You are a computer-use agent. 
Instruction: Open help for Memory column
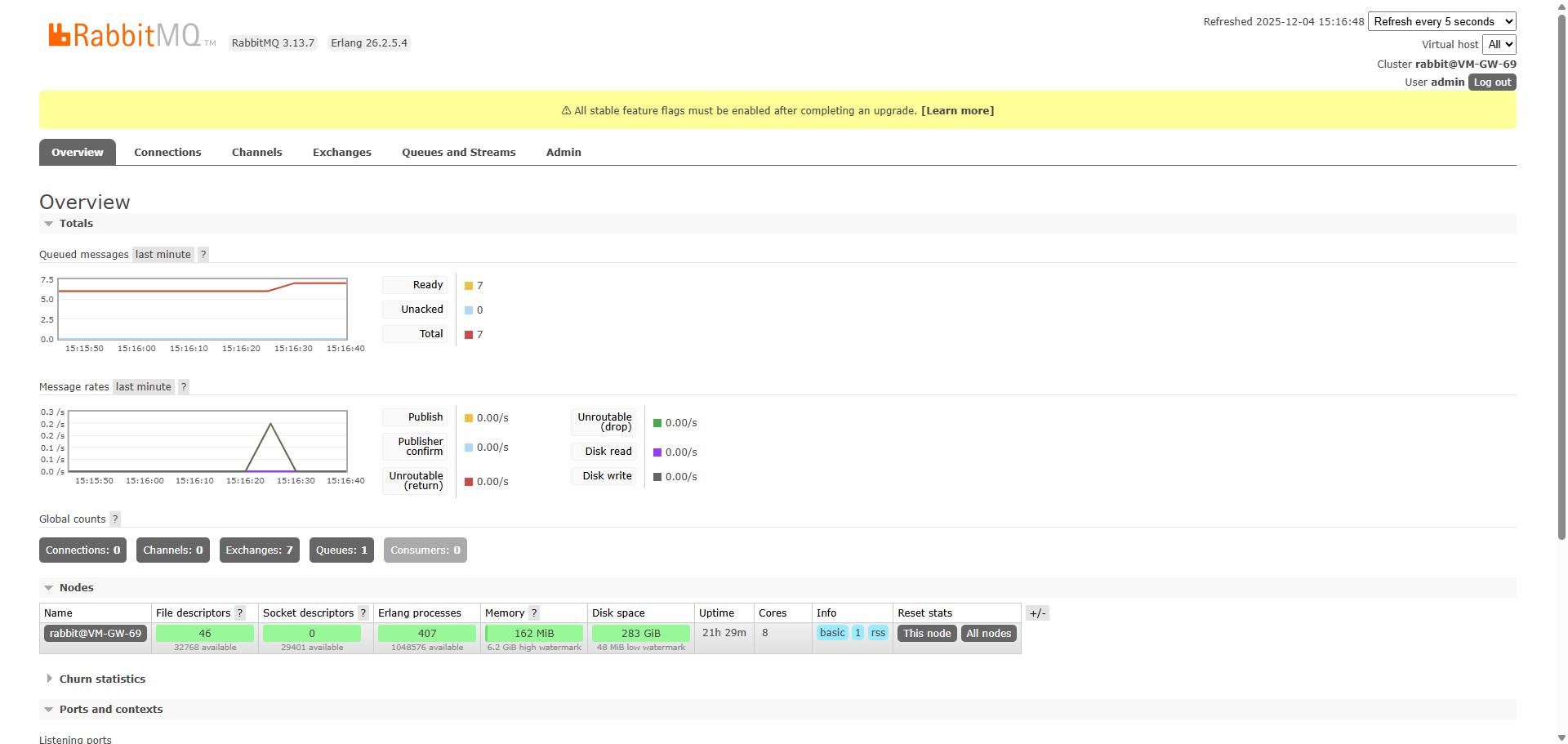click(x=534, y=613)
